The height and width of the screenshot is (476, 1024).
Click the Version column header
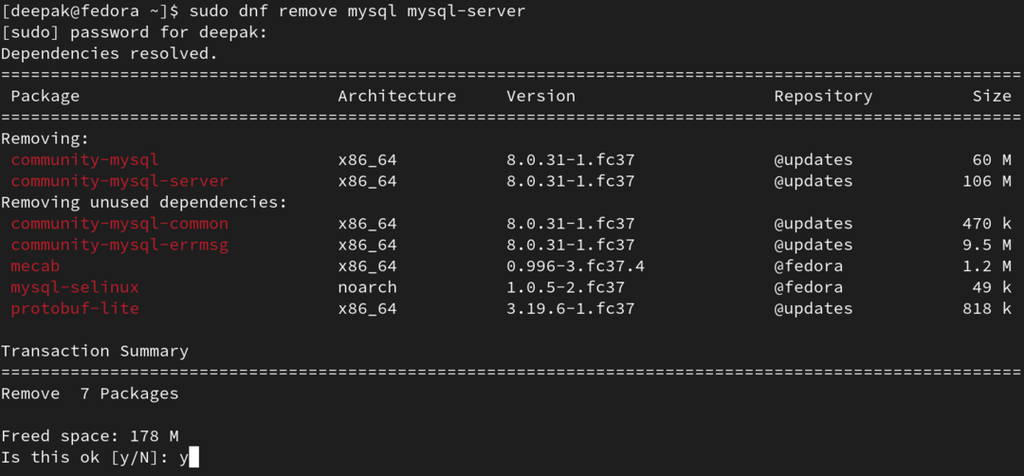pos(541,96)
